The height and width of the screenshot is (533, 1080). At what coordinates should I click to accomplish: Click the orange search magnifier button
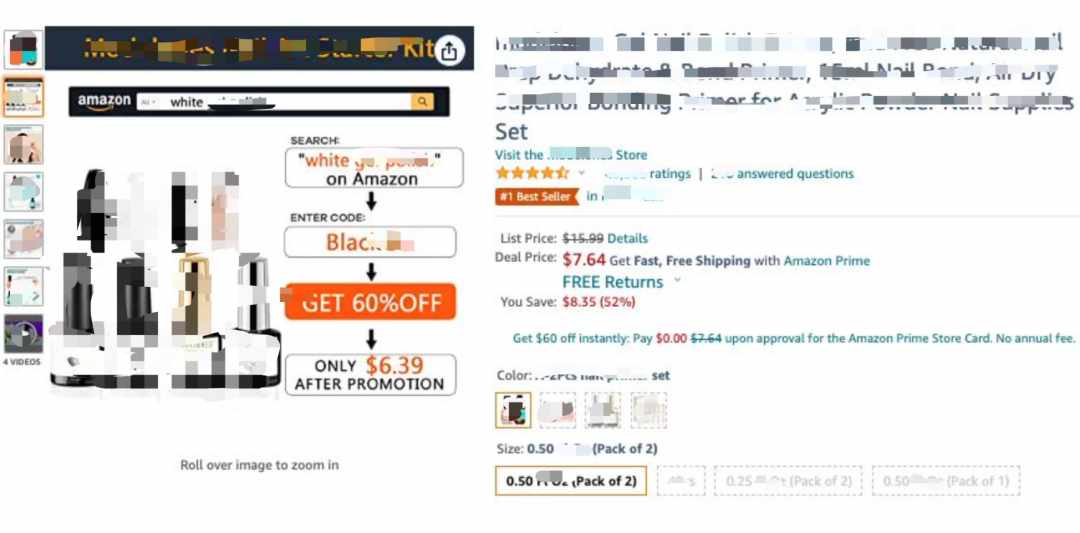(422, 102)
